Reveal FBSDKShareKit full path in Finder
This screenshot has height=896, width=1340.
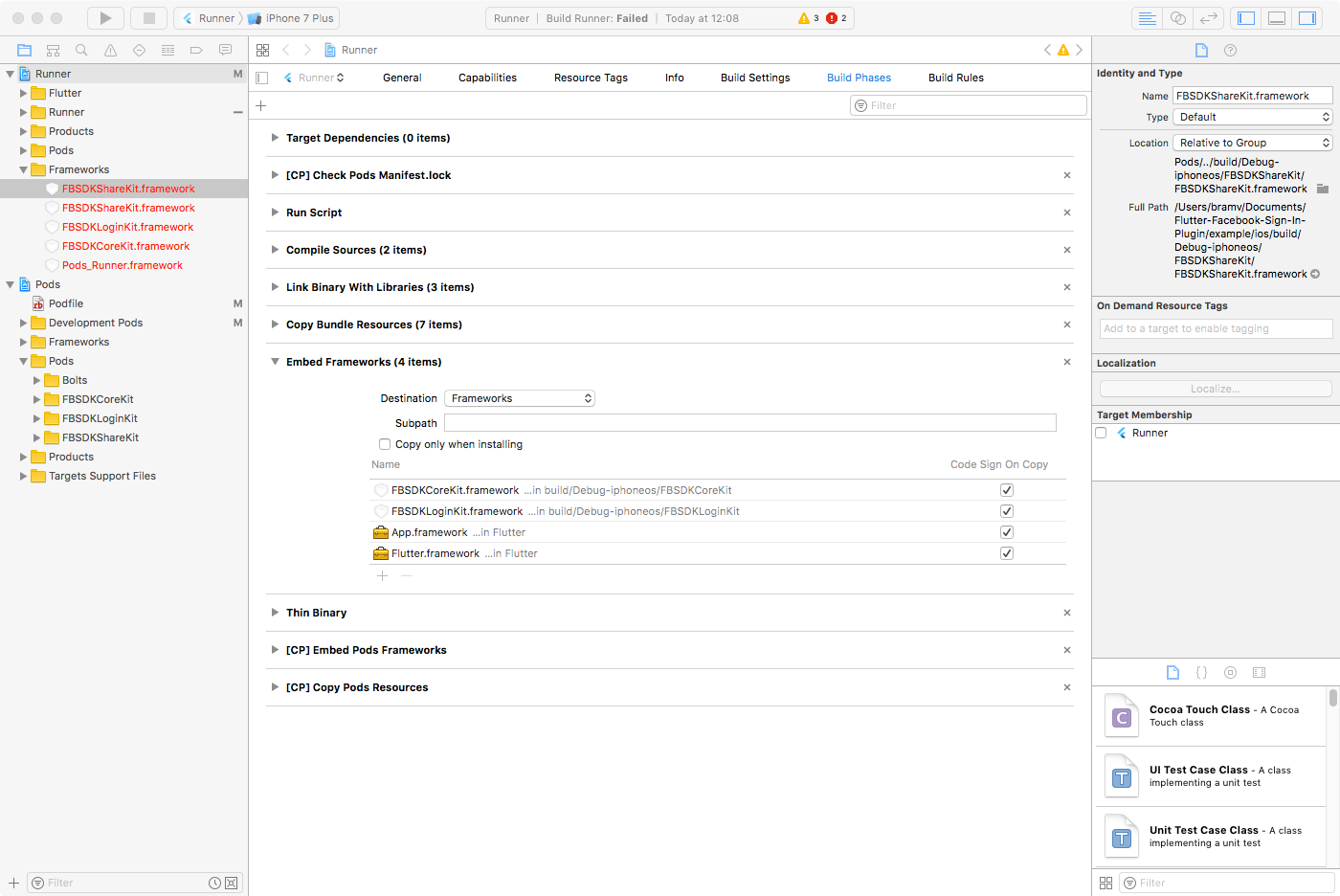1315,274
